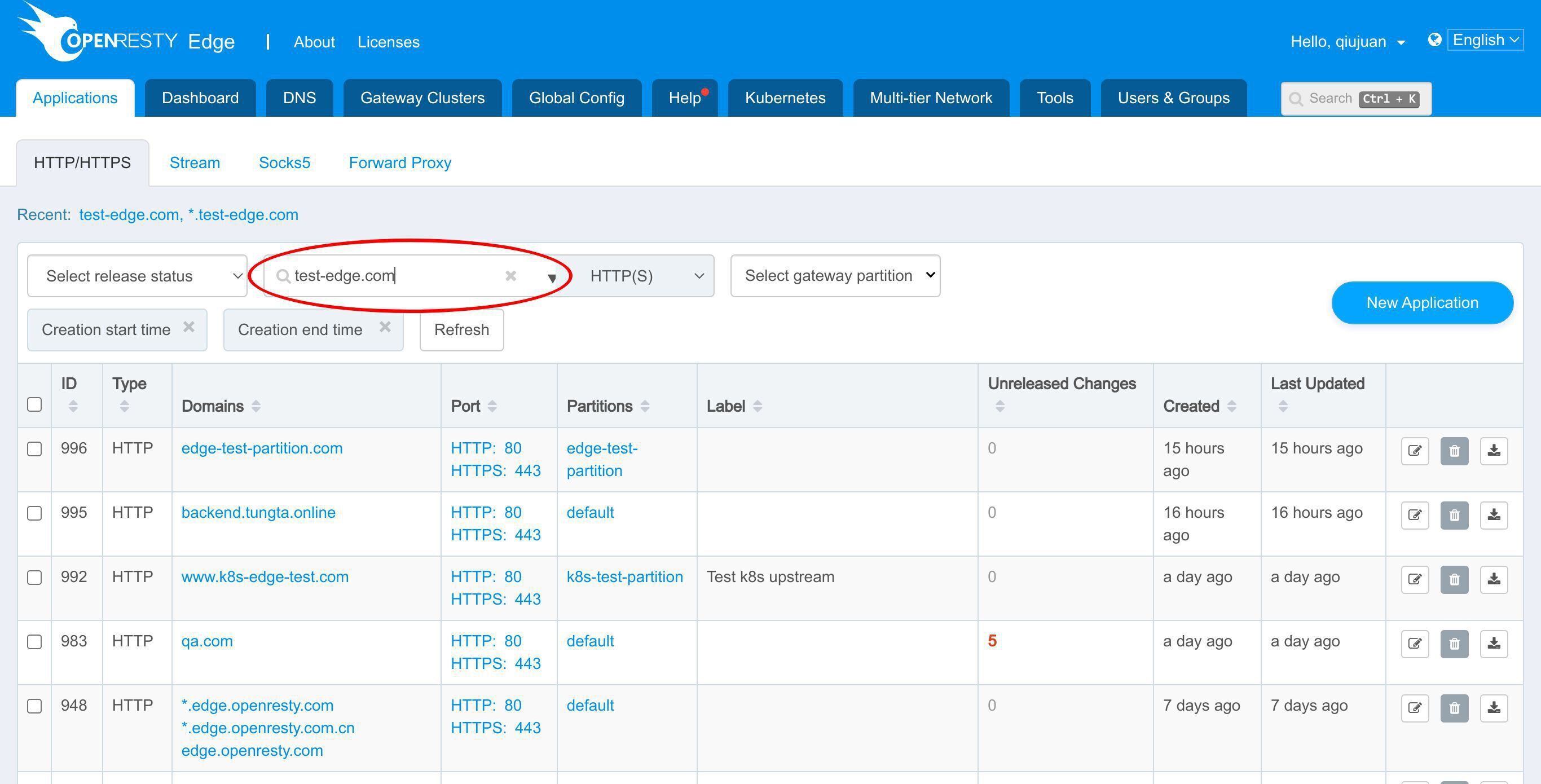Click edit icon for edge-test-partition.com row
Viewport: 1541px width, 784px height.
1415,450
